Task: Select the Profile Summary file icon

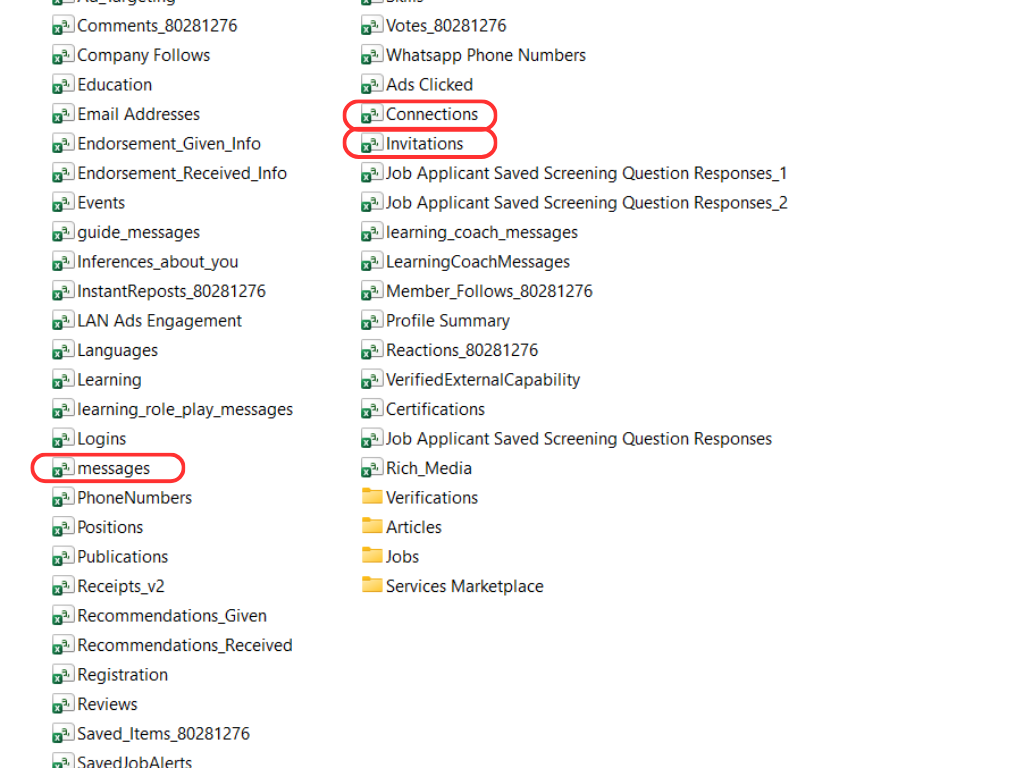Action: tap(372, 321)
